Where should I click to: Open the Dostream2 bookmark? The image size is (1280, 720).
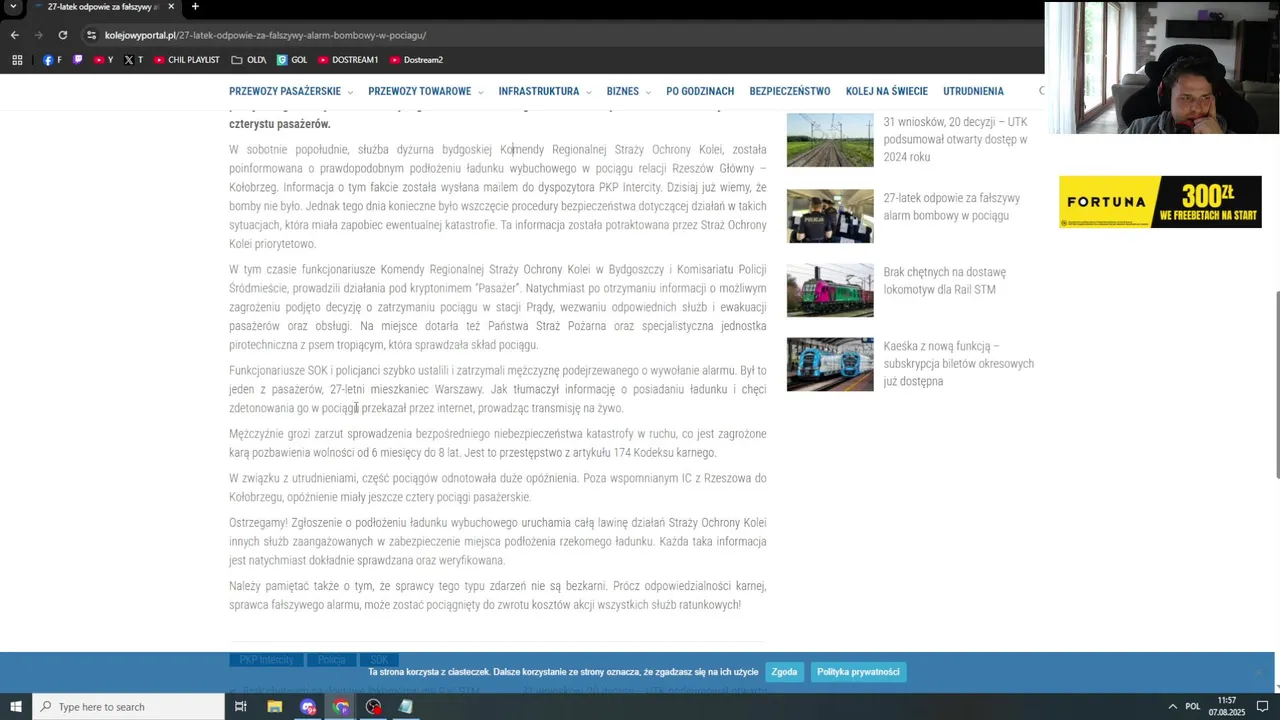tap(416, 60)
